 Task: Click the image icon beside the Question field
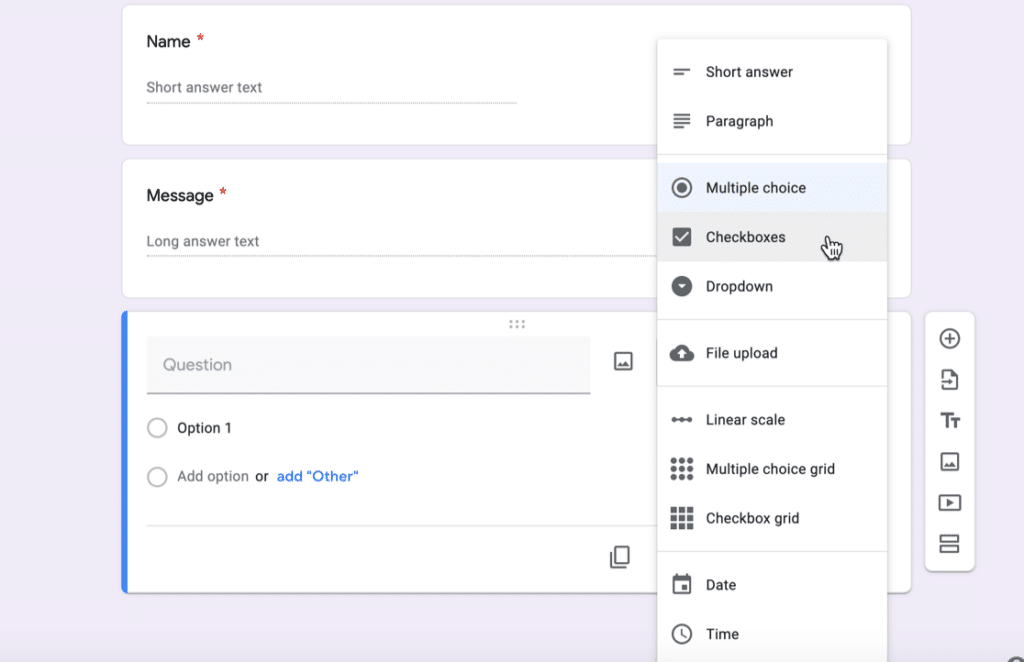point(623,361)
